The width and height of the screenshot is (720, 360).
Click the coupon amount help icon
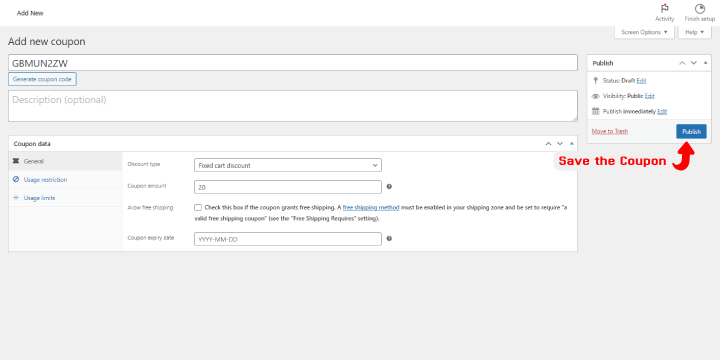pyautogui.click(x=389, y=187)
